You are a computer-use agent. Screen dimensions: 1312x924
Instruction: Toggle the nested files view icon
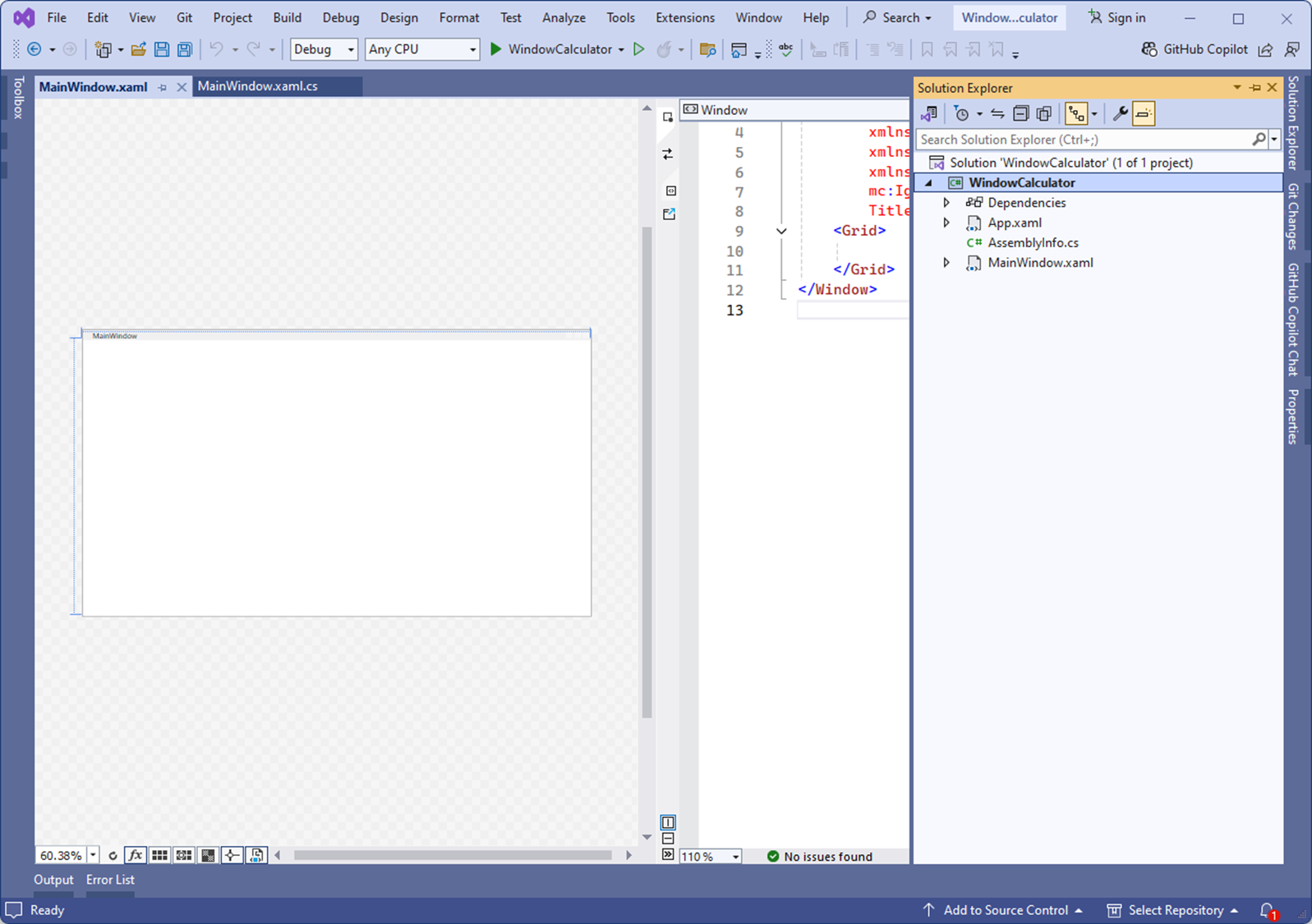1076,114
